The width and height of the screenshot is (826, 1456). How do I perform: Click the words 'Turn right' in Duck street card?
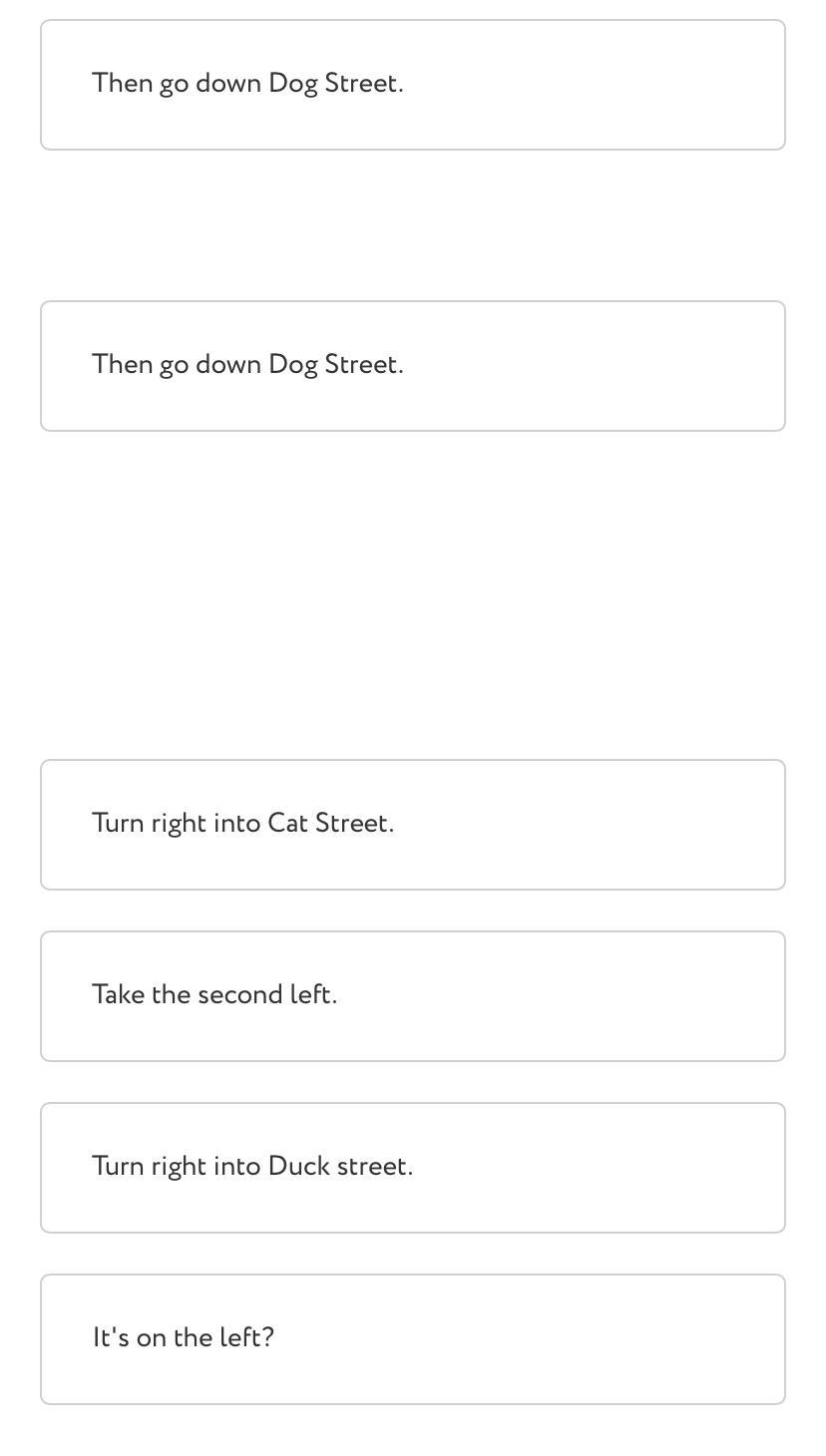pyautogui.click(x=143, y=1167)
